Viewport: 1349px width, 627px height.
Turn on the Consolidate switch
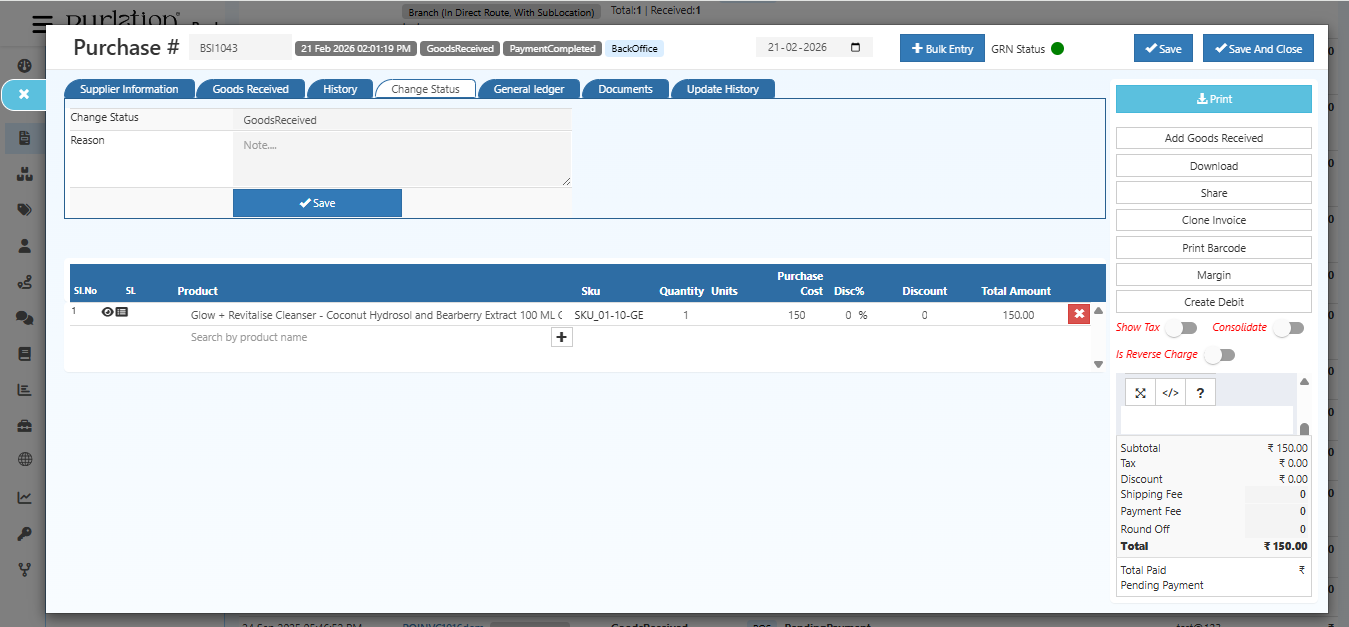point(1289,327)
